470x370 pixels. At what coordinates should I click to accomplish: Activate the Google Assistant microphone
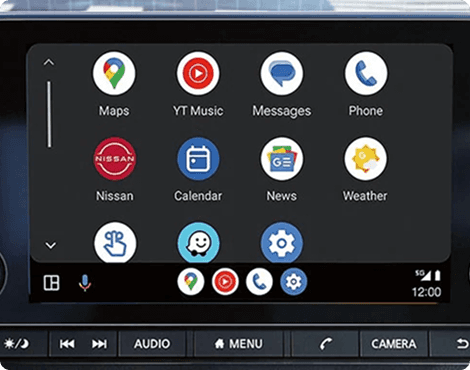coord(85,283)
